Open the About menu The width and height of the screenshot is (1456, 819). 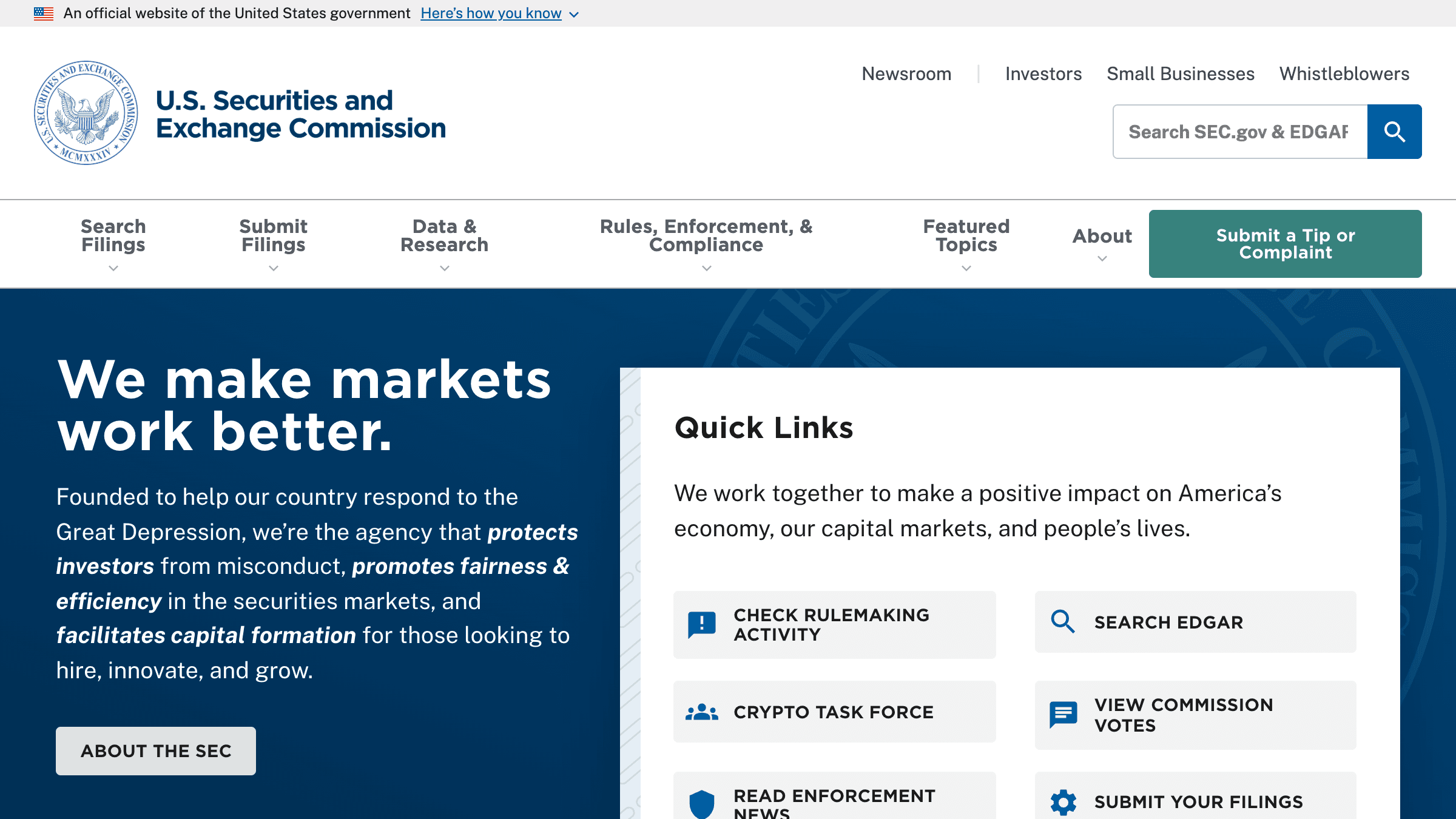(1102, 244)
